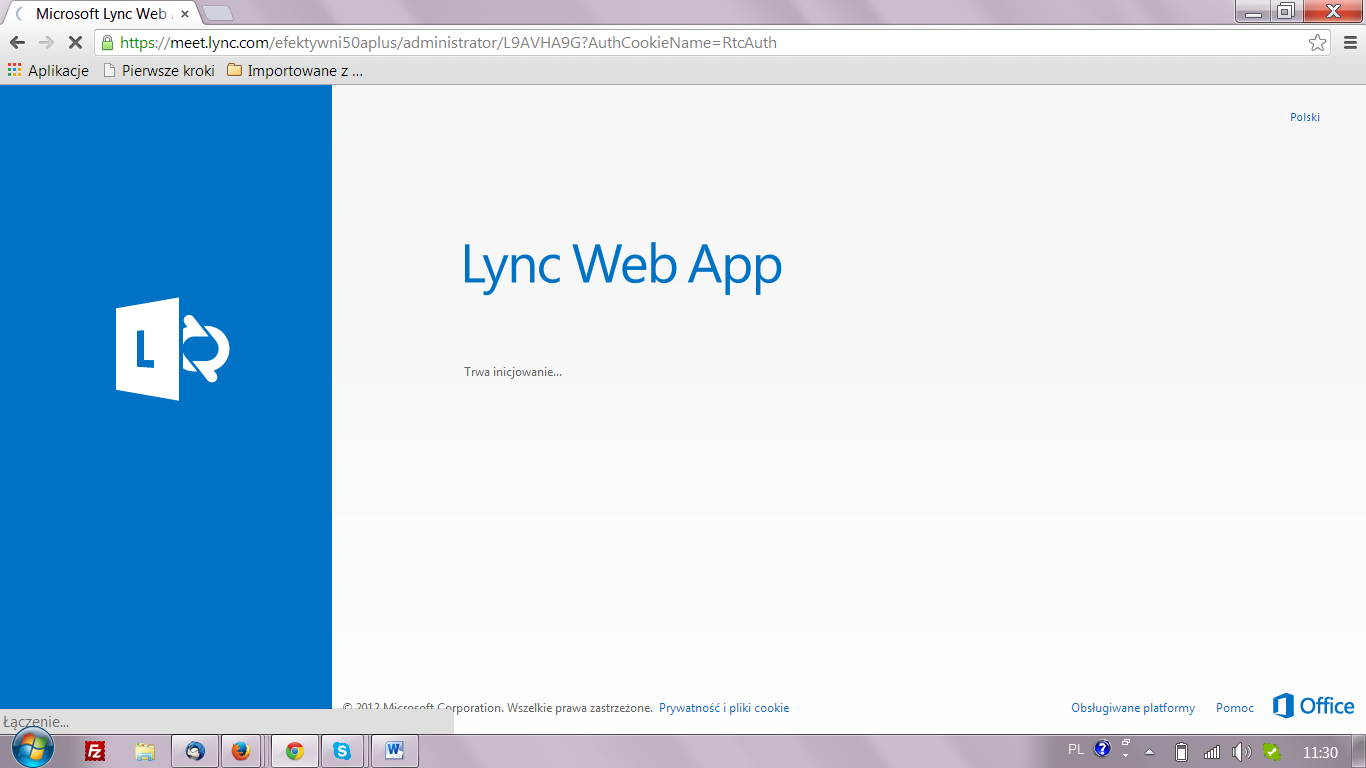Switch to Chrome taskbar button
Image resolution: width=1366 pixels, height=768 pixels.
[294, 751]
